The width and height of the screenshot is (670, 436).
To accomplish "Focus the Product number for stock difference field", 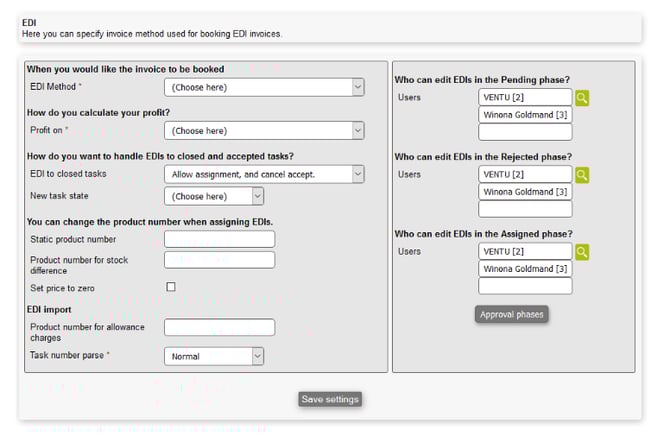I will click(x=219, y=260).
